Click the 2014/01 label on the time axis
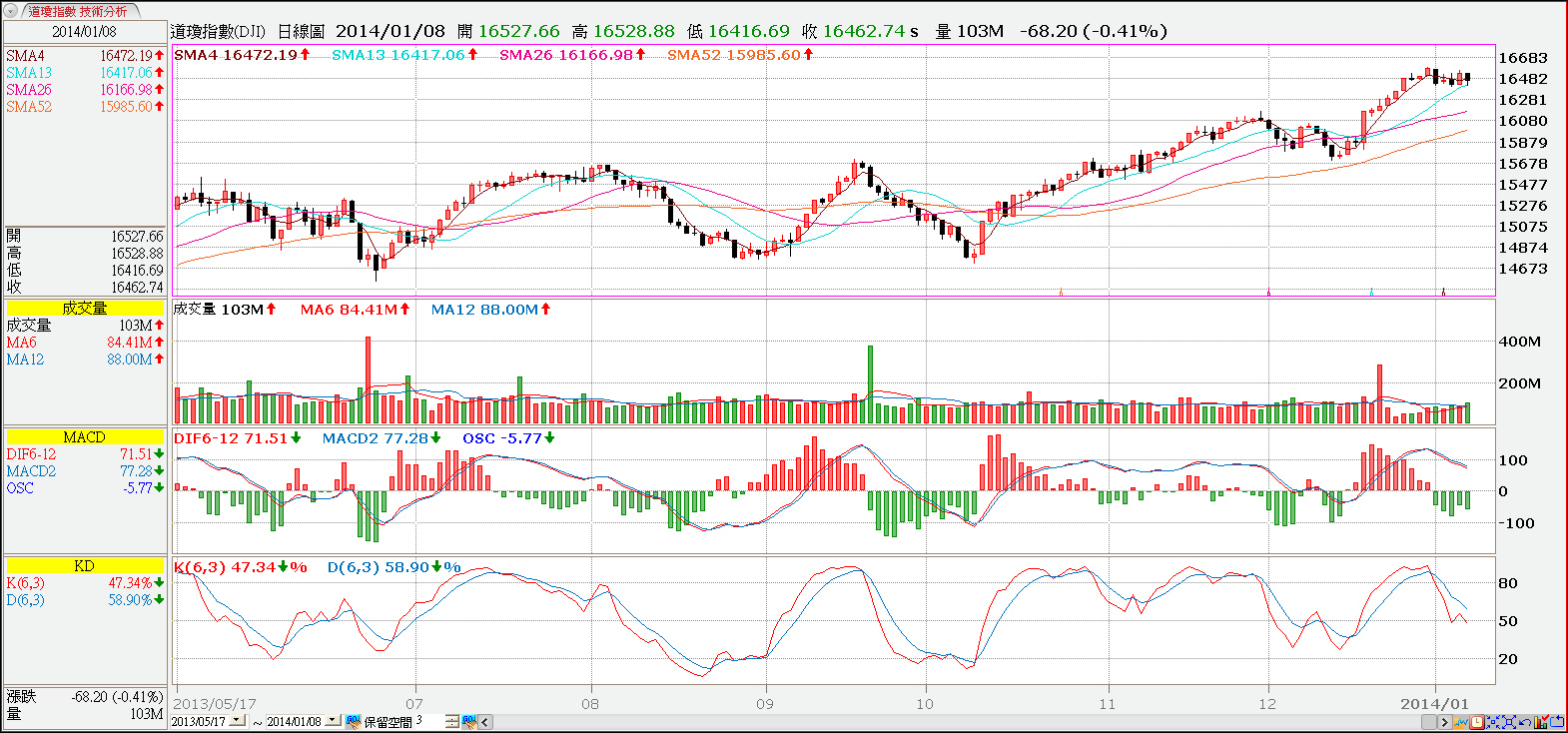Image resolution: width=1568 pixels, height=733 pixels. pyautogui.click(x=1434, y=704)
